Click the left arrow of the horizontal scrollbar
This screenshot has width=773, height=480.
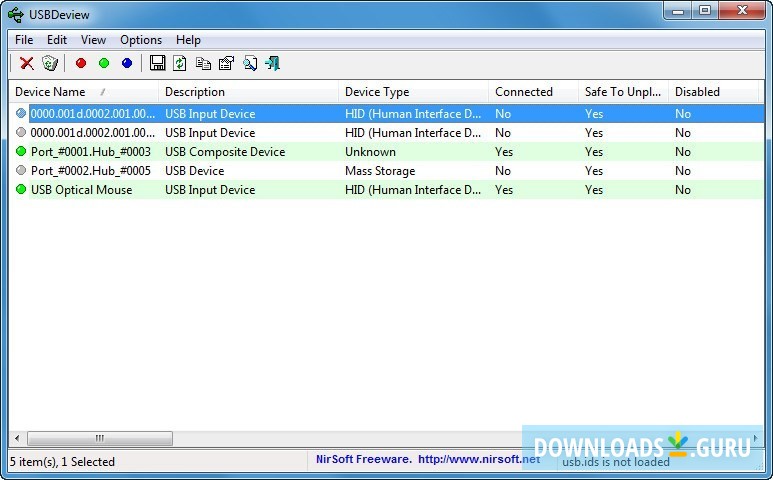[x=17, y=438]
